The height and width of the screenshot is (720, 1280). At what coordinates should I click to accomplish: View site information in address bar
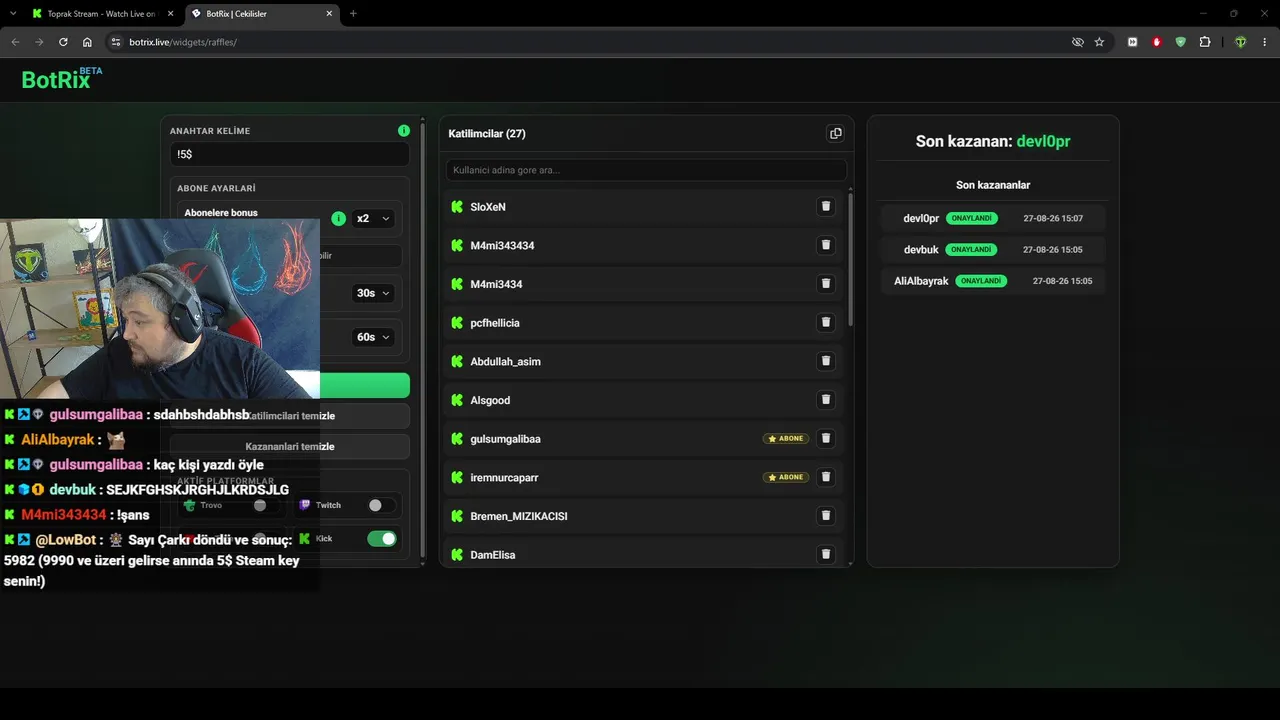pyautogui.click(x=115, y=42)
